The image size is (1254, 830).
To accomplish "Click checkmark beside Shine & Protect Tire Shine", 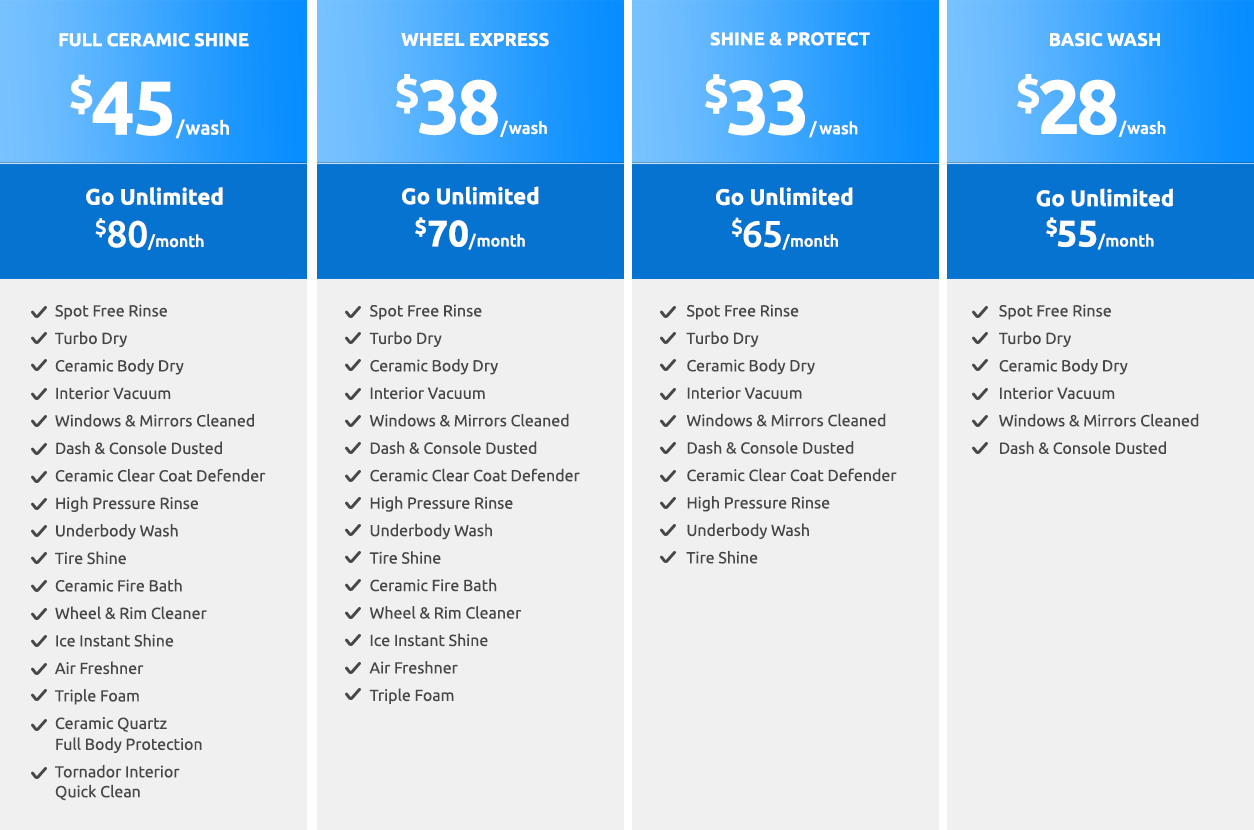I will (669, 558).
